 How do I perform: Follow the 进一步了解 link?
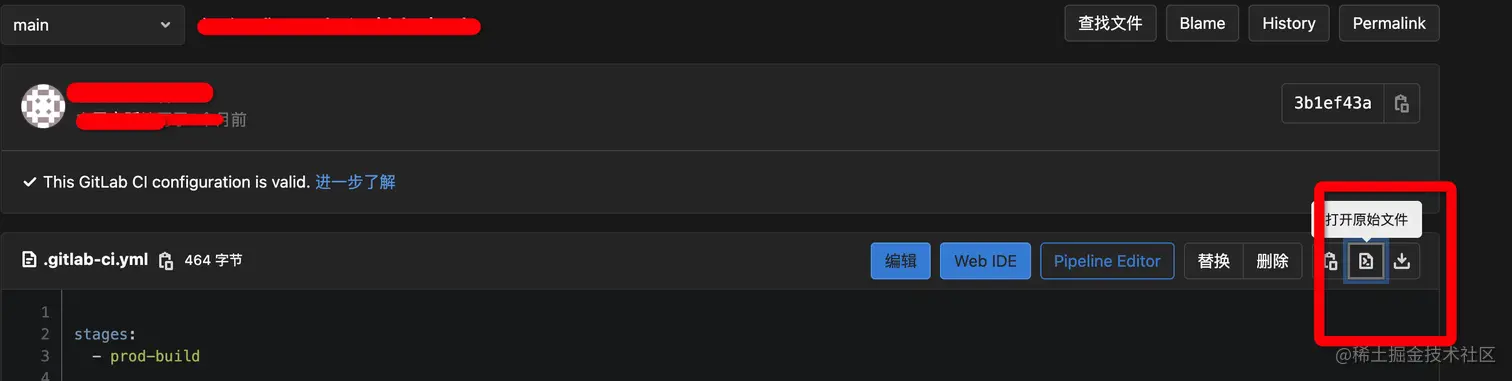pos(355,182)
